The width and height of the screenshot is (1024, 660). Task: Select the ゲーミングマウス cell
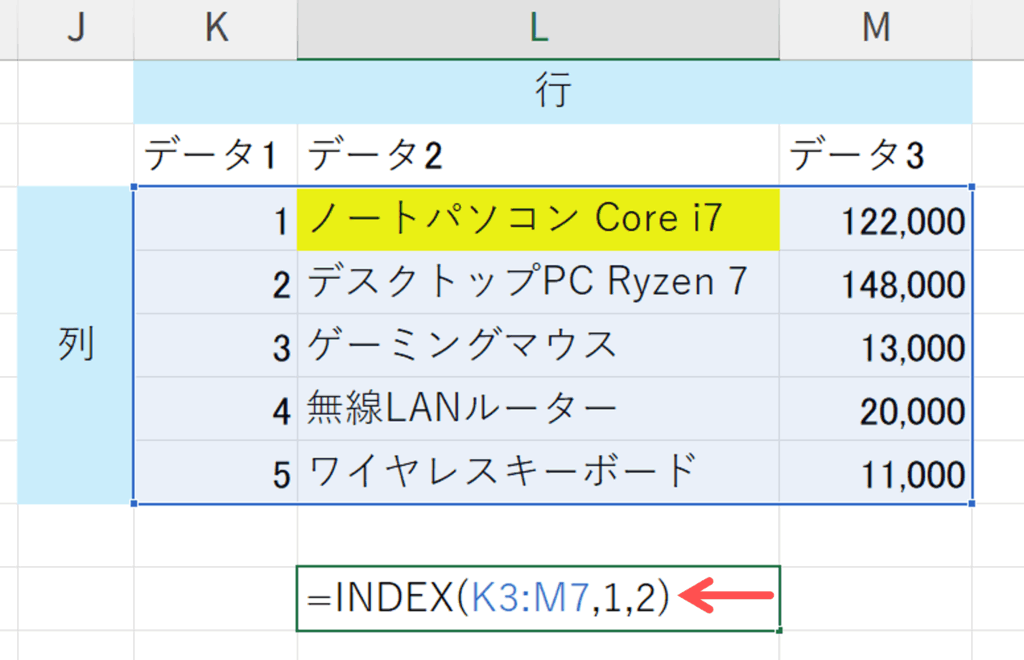tap(538, 346)
